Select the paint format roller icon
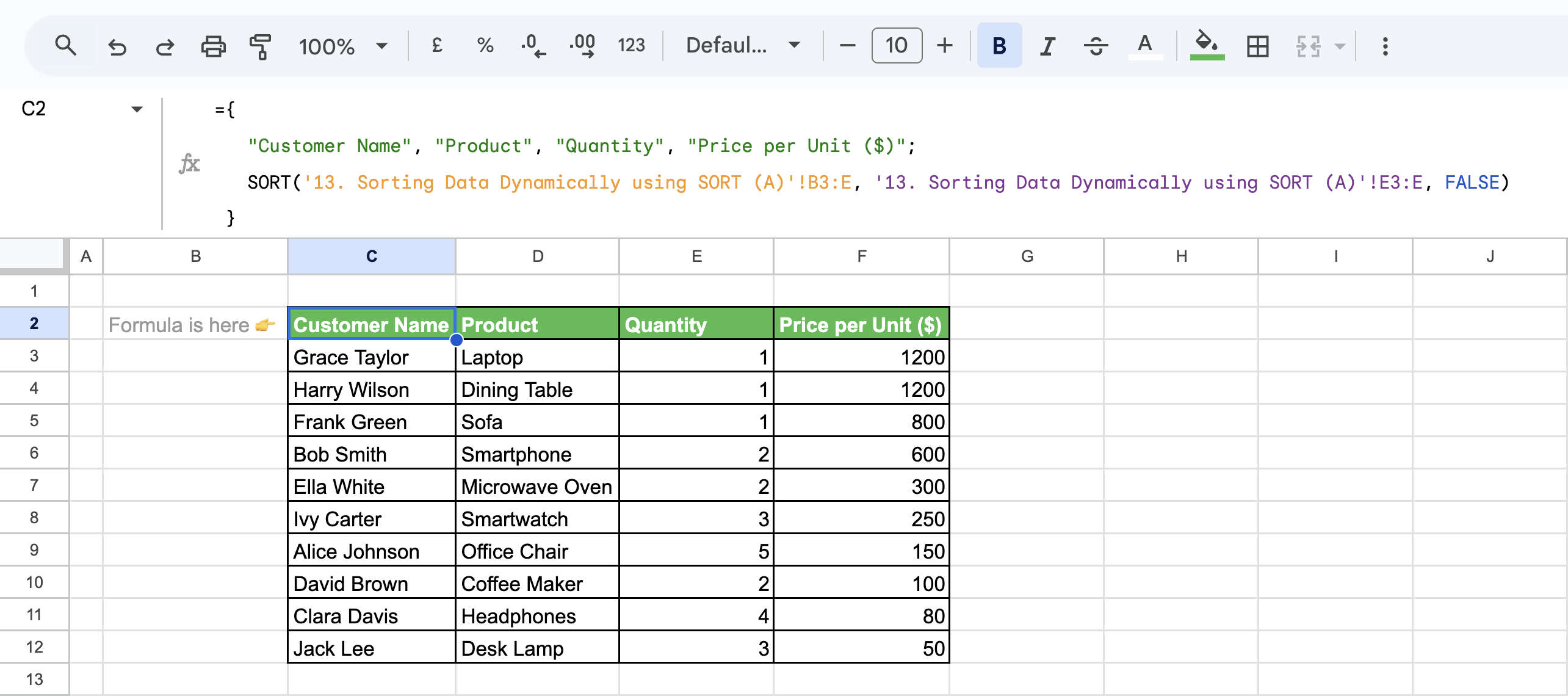The image size is (1568, 696). (261, 46)
